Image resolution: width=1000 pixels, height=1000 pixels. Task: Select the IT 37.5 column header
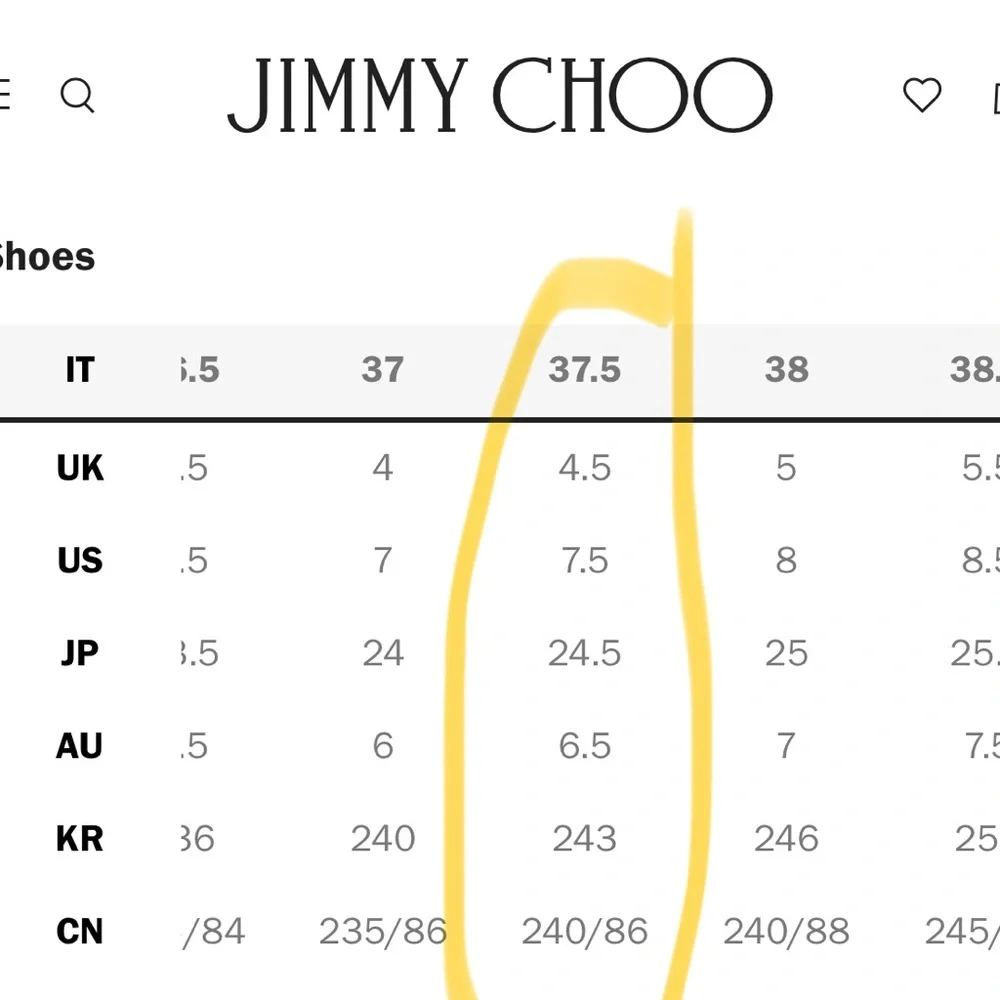tap(584, 370)
